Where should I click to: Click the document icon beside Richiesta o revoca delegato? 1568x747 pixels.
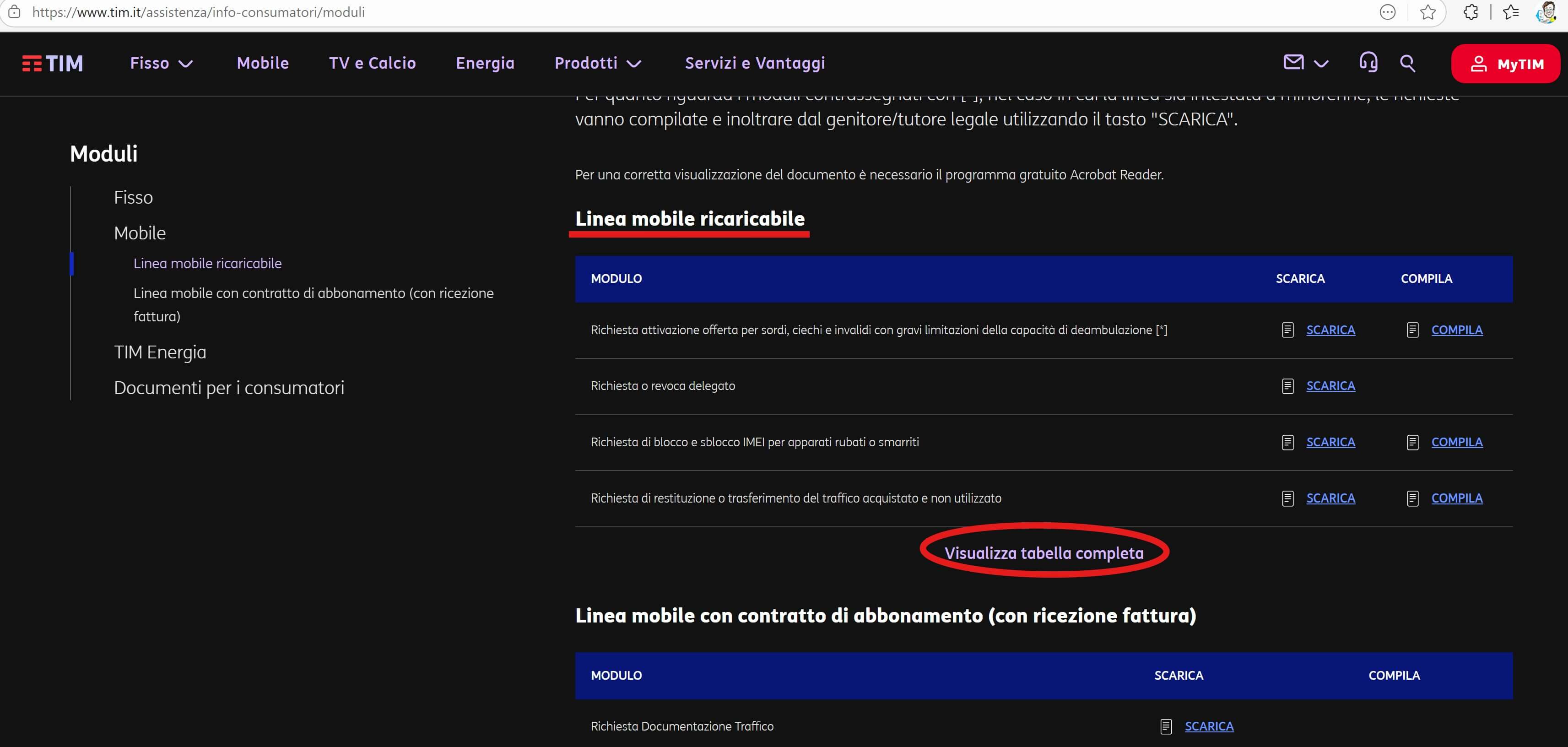point(1287,386)
